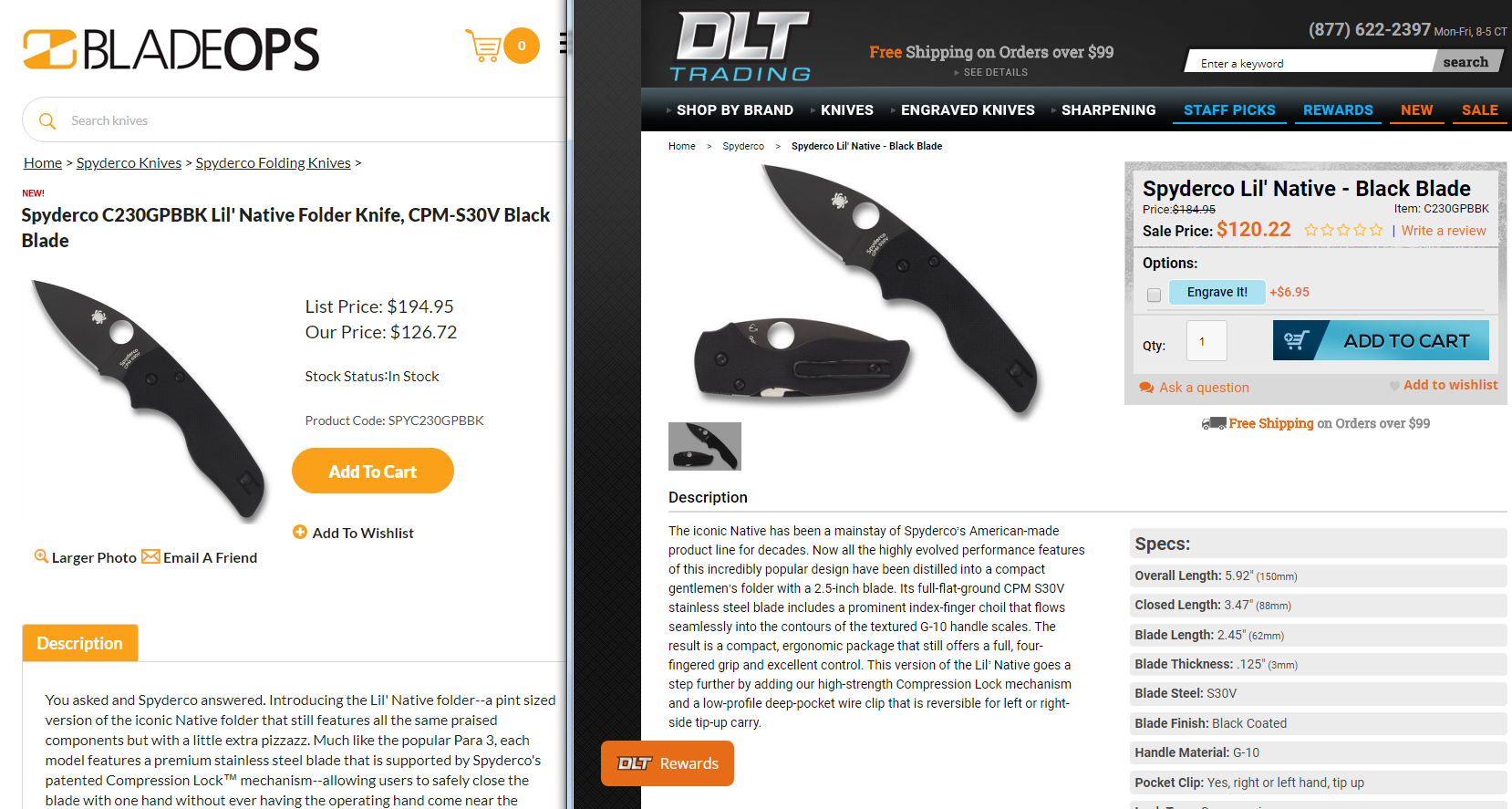Toggle the Engrave It checkbox

(x=1154, y=295)
